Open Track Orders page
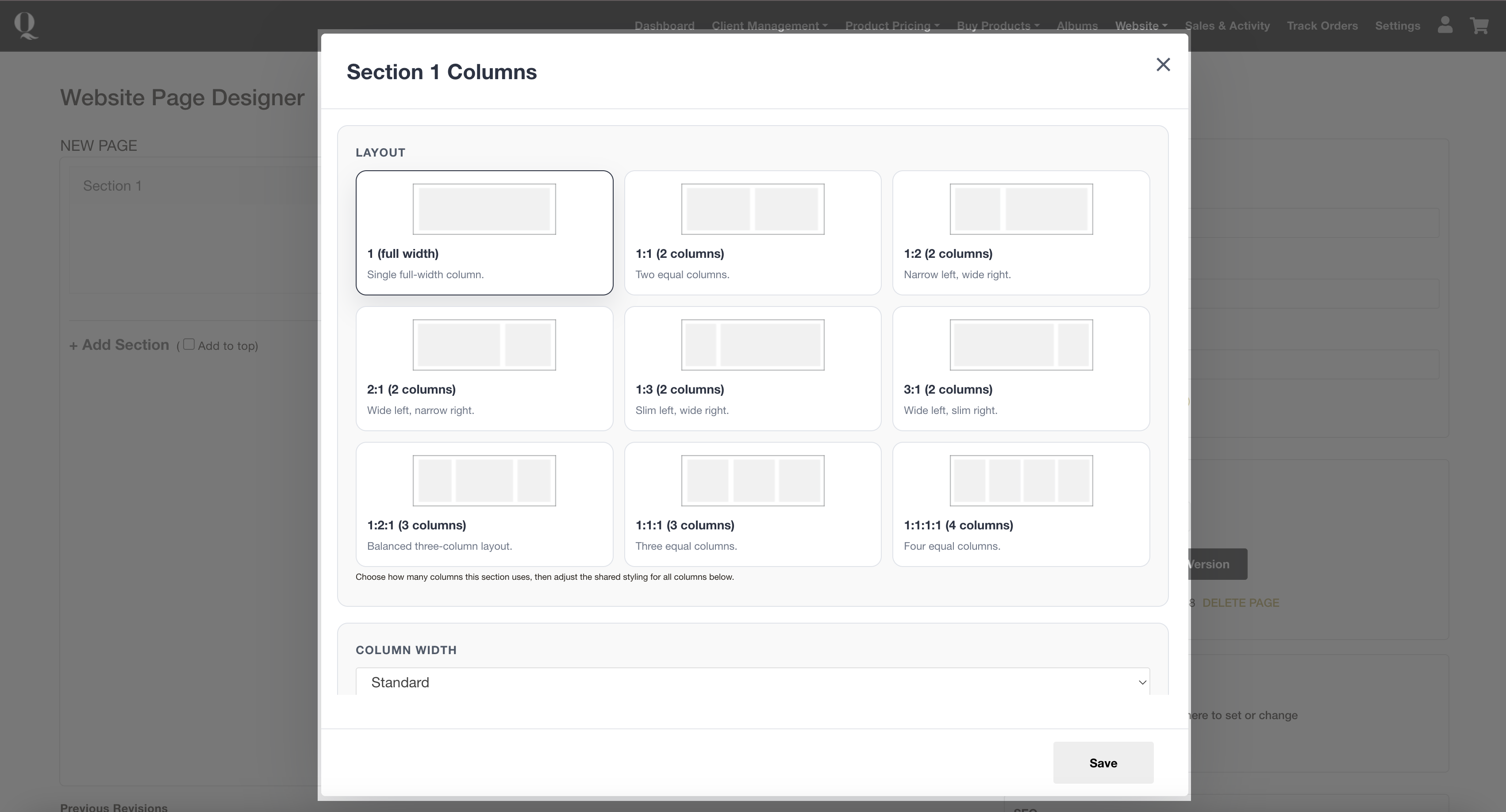 pyautogui.click(x=1322, y=26)
